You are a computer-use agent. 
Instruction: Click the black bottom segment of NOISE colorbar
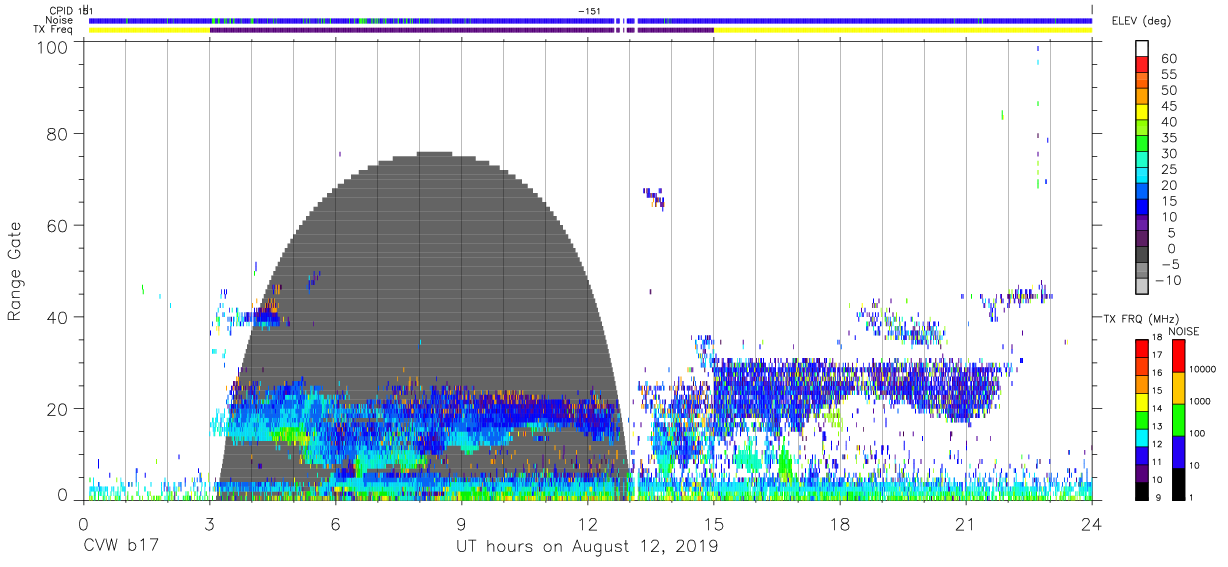point(1179,484)
